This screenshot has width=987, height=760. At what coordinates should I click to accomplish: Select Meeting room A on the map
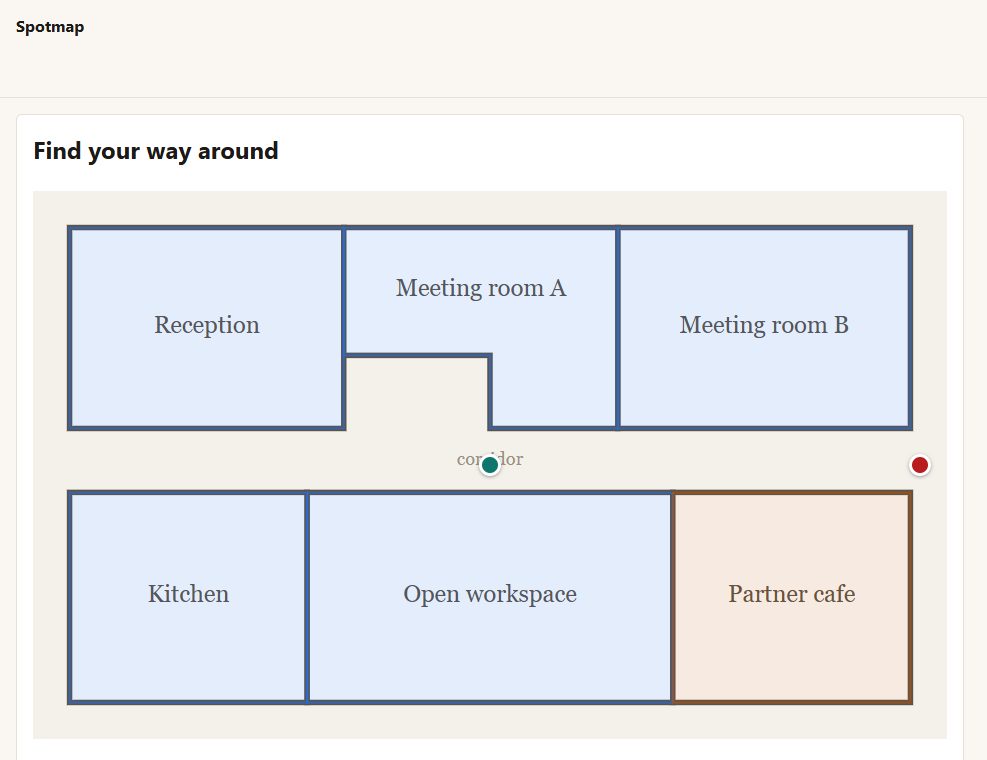tap(481, 290)
